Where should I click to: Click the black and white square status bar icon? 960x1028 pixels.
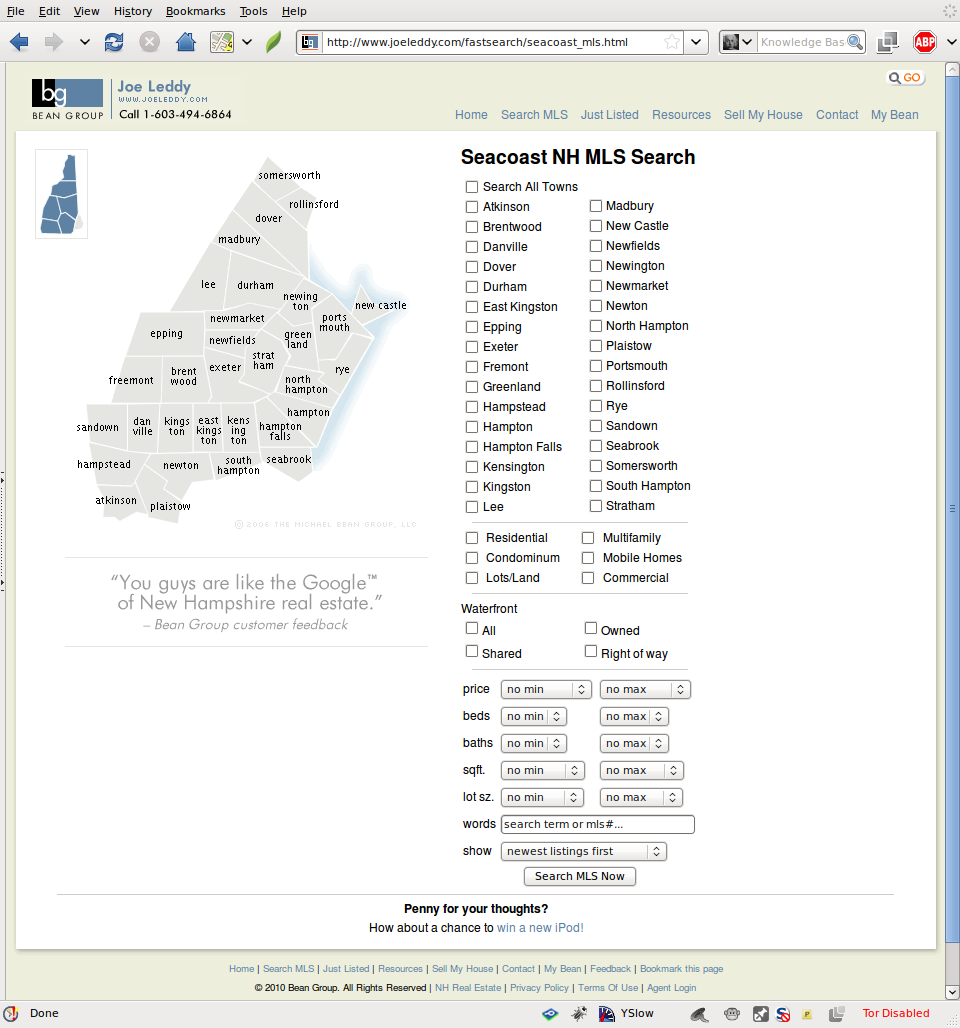(x=761, y=1014)
